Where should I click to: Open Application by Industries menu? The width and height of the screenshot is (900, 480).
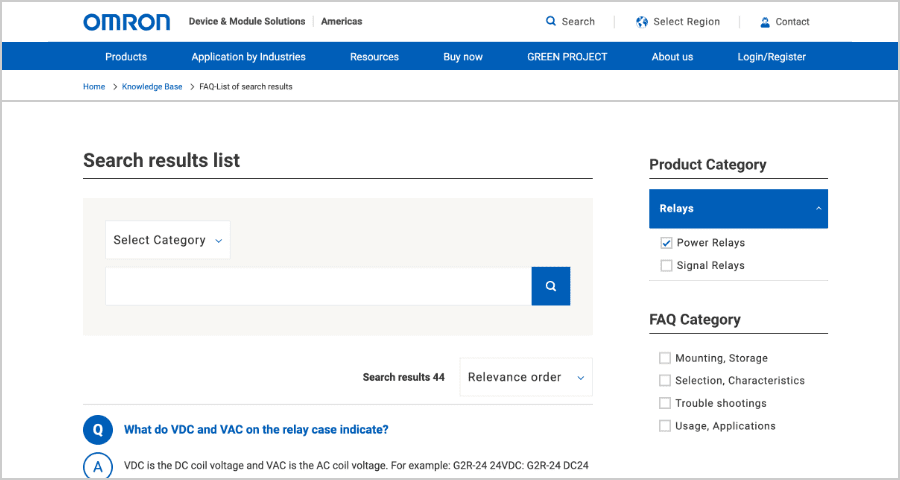pyautogui.click(x=249, y=57)
